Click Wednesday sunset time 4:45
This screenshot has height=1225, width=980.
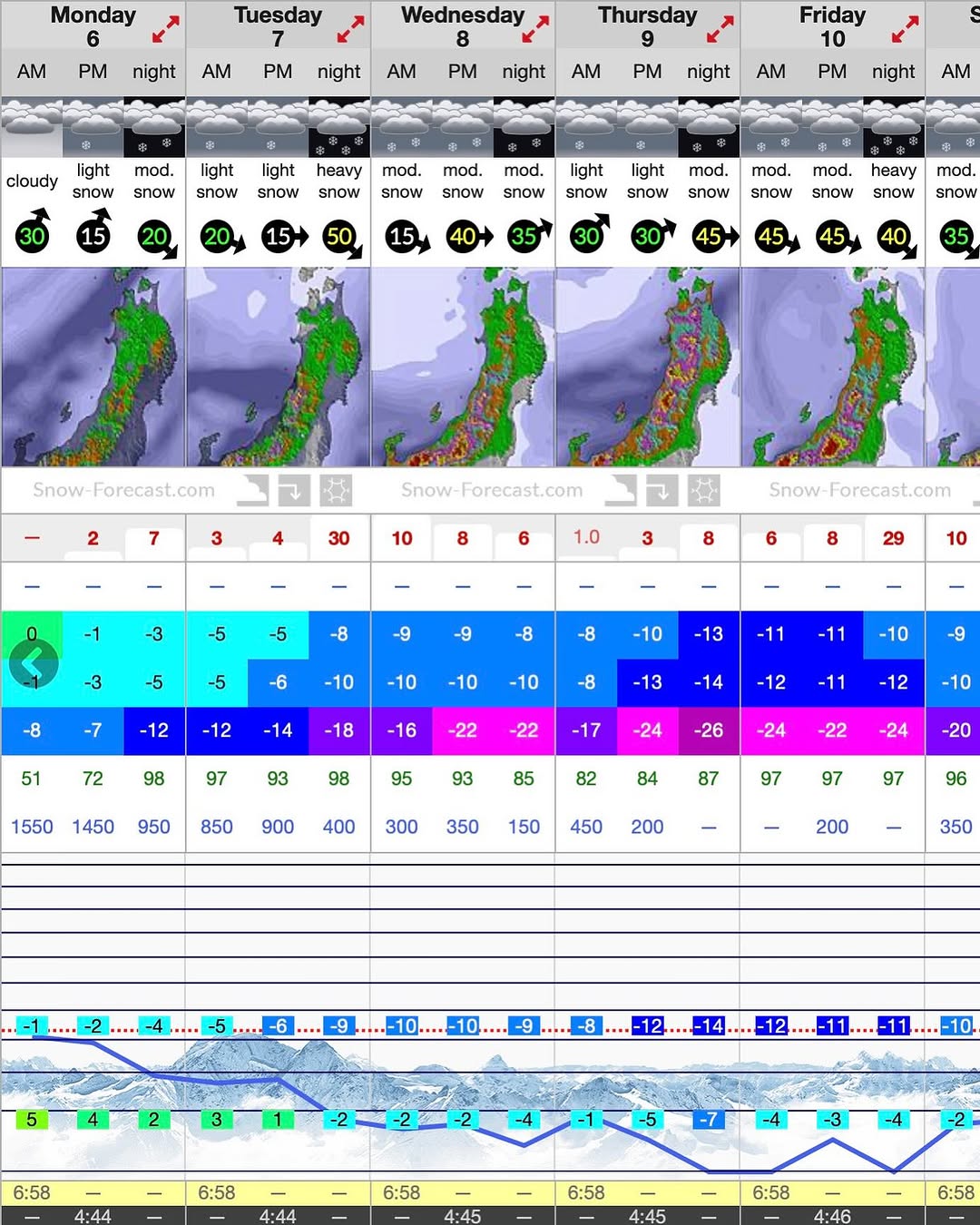pyautogui.click(x=463, y=1216)
